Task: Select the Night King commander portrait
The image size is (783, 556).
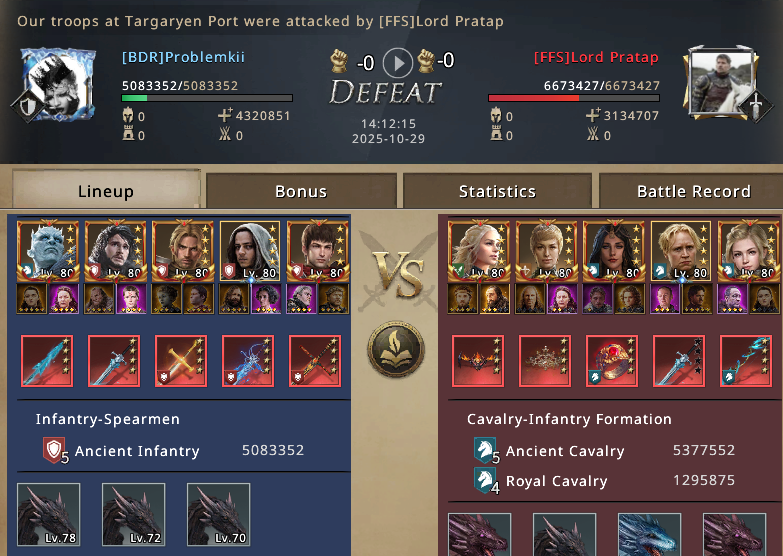Action: (x=48, y=251)
